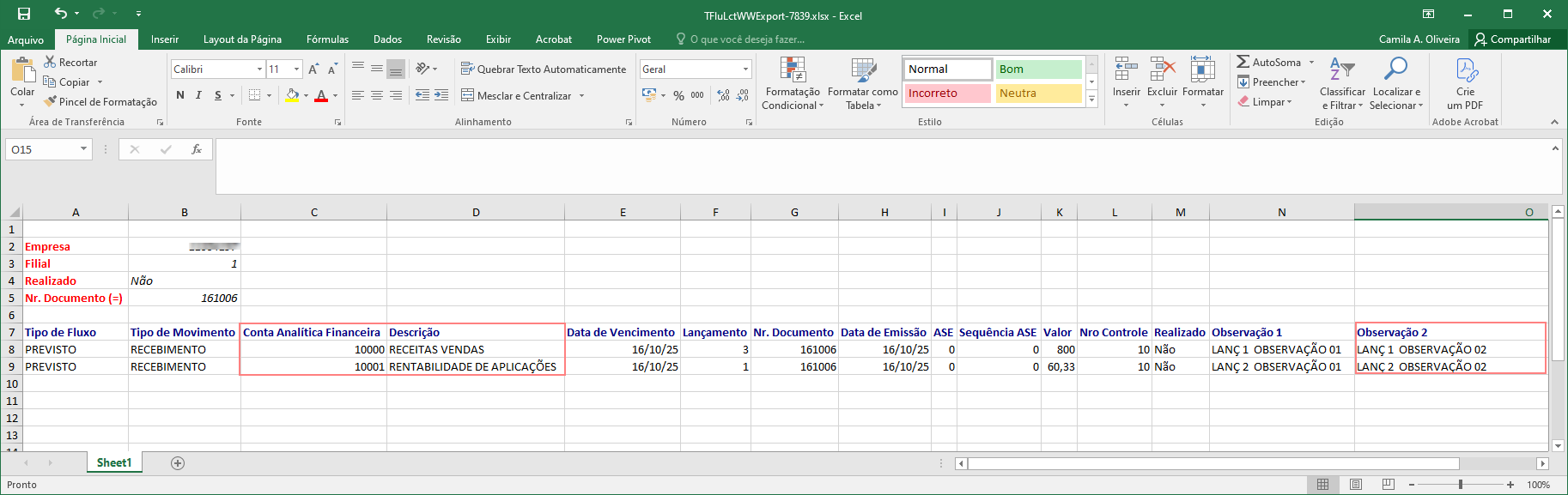Toggle bold formatting N button

coord(180,95)
